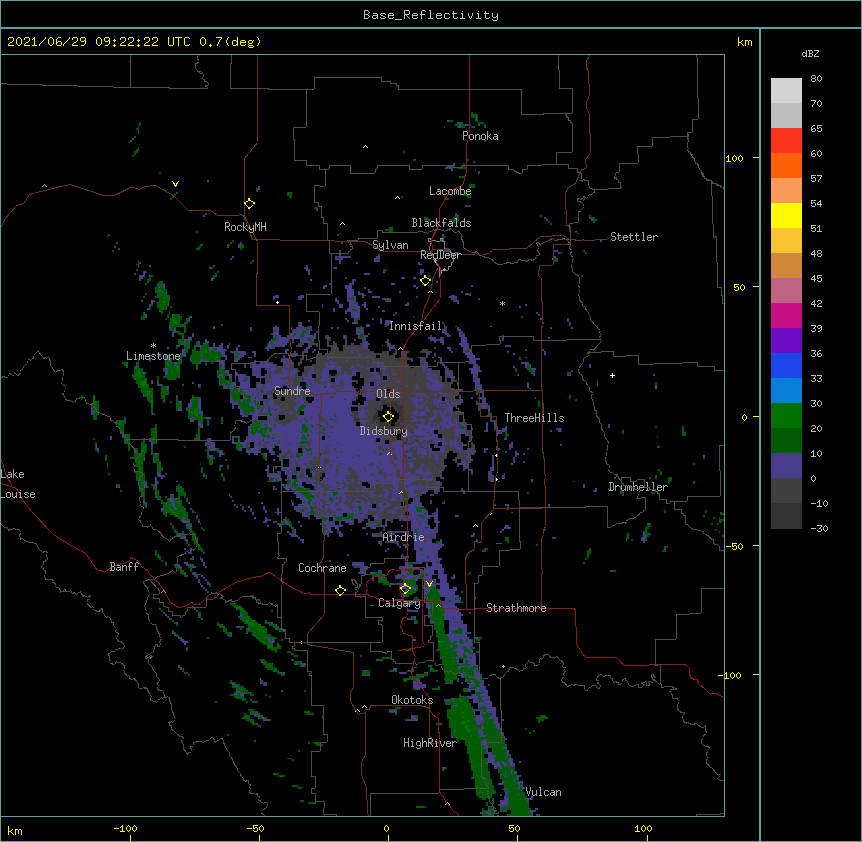Pick the purple 39-36 dBZ legend swatch
Screen dimensions: 862x842
tap(786, 341)
